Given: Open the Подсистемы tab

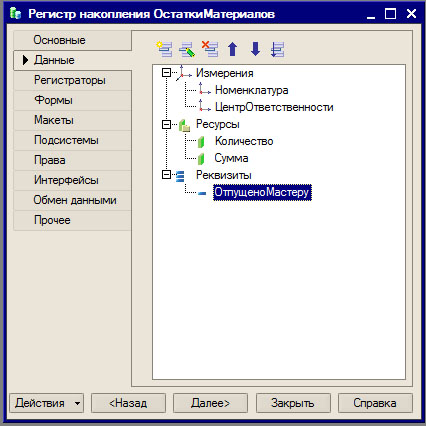Looking at the screenshot, I should (73, 140).
